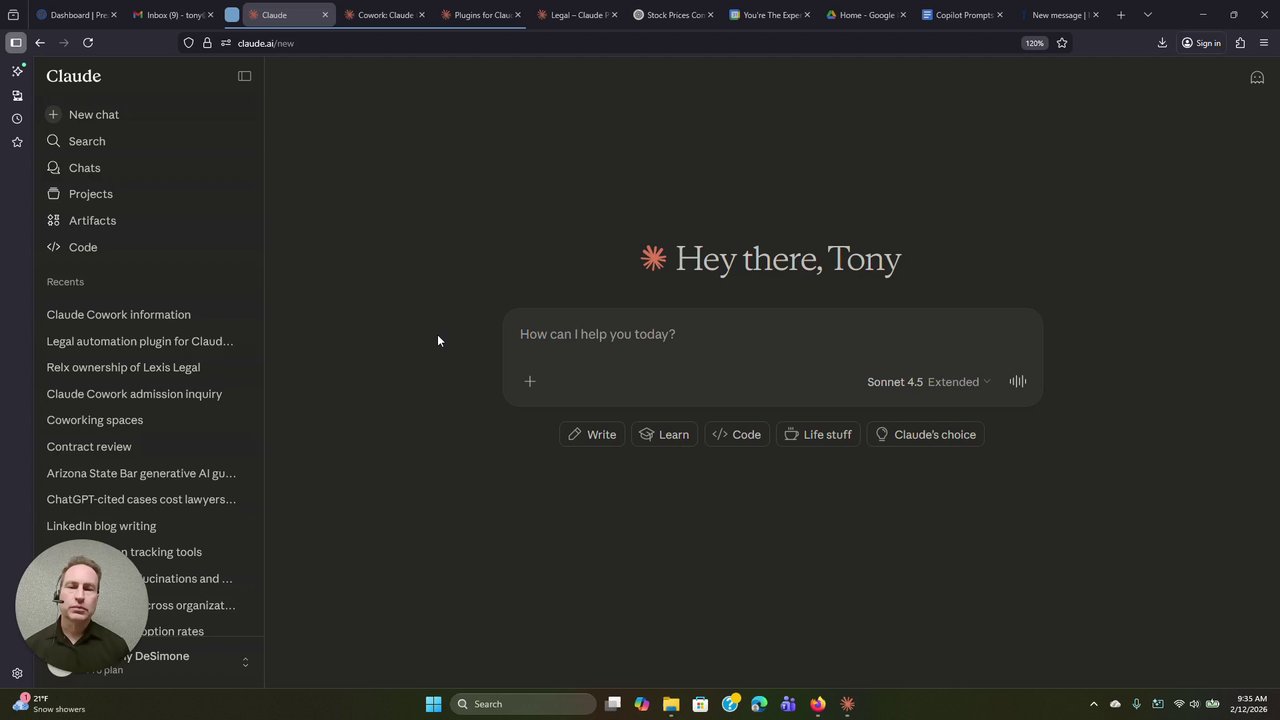Image resolution: width=1280 pixels, height=720 pixels.
Task: Open the Sonnet 4.5 model selector dropdown
Action: pyautogui.click(x=928, y=382)
